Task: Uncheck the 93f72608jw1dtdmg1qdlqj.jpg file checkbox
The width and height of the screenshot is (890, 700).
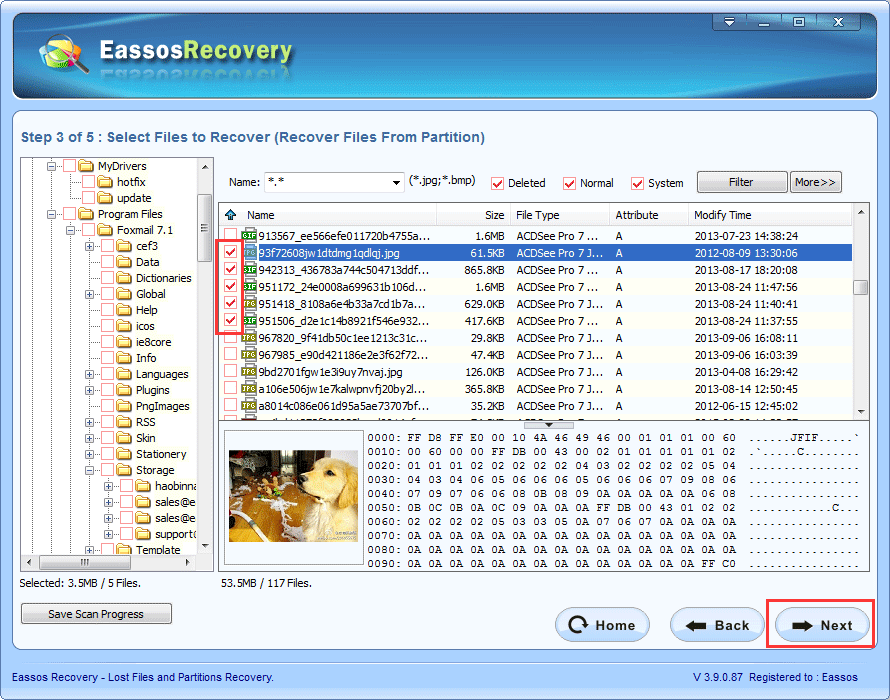Action: click(x=230, y=252)
